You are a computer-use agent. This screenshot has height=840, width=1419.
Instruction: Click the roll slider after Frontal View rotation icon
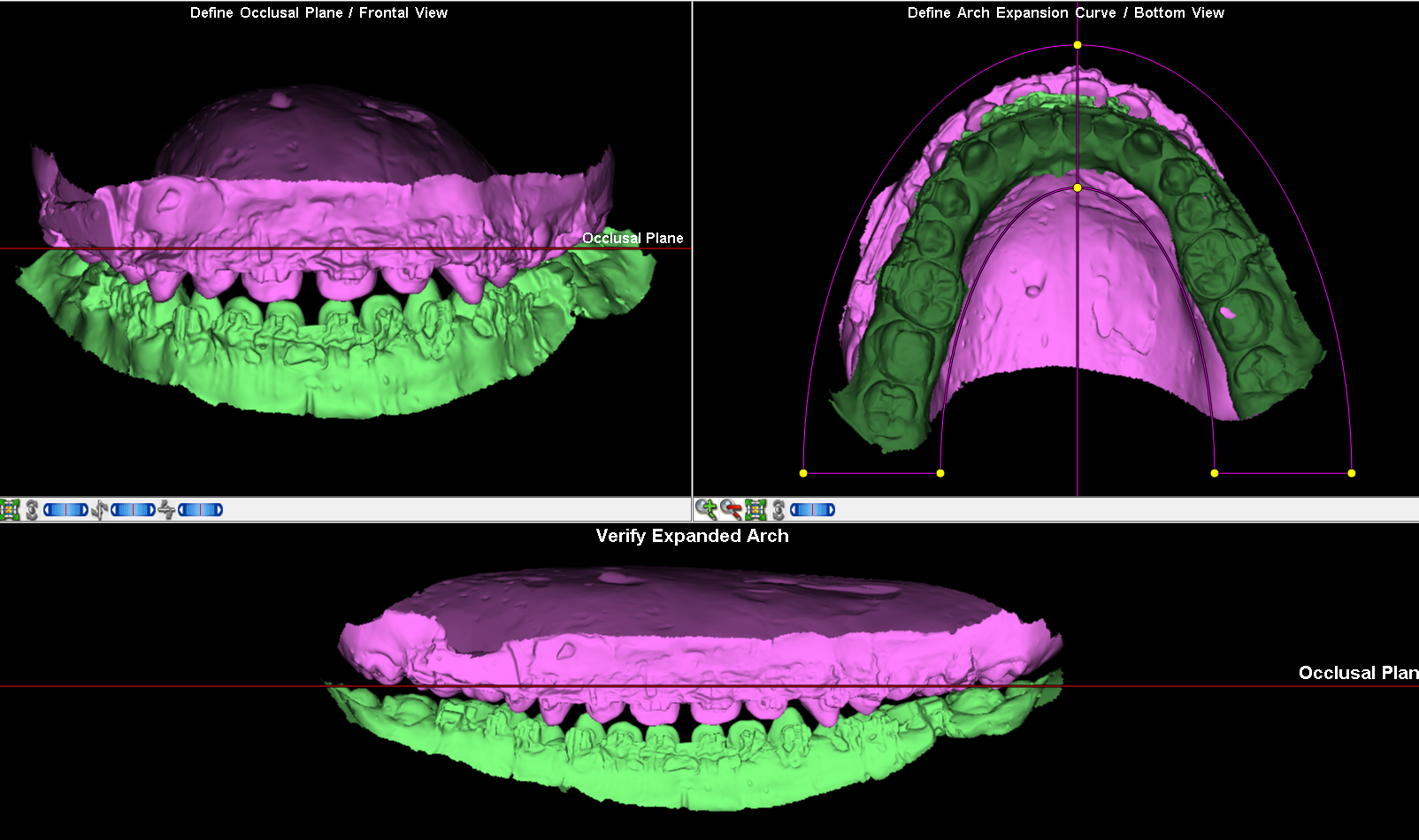(65, 509)
